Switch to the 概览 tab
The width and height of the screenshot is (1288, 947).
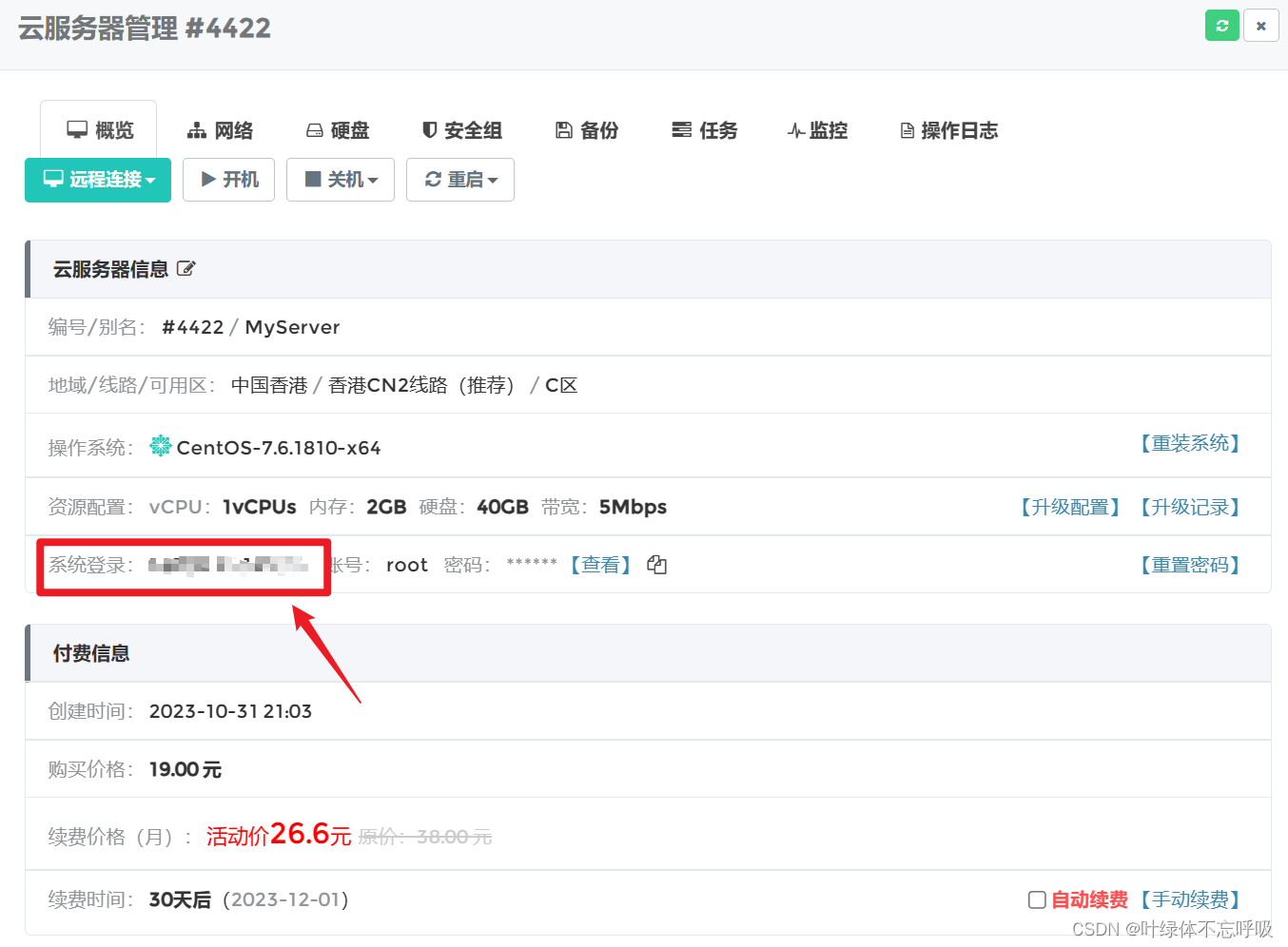(x=99, y=130)
